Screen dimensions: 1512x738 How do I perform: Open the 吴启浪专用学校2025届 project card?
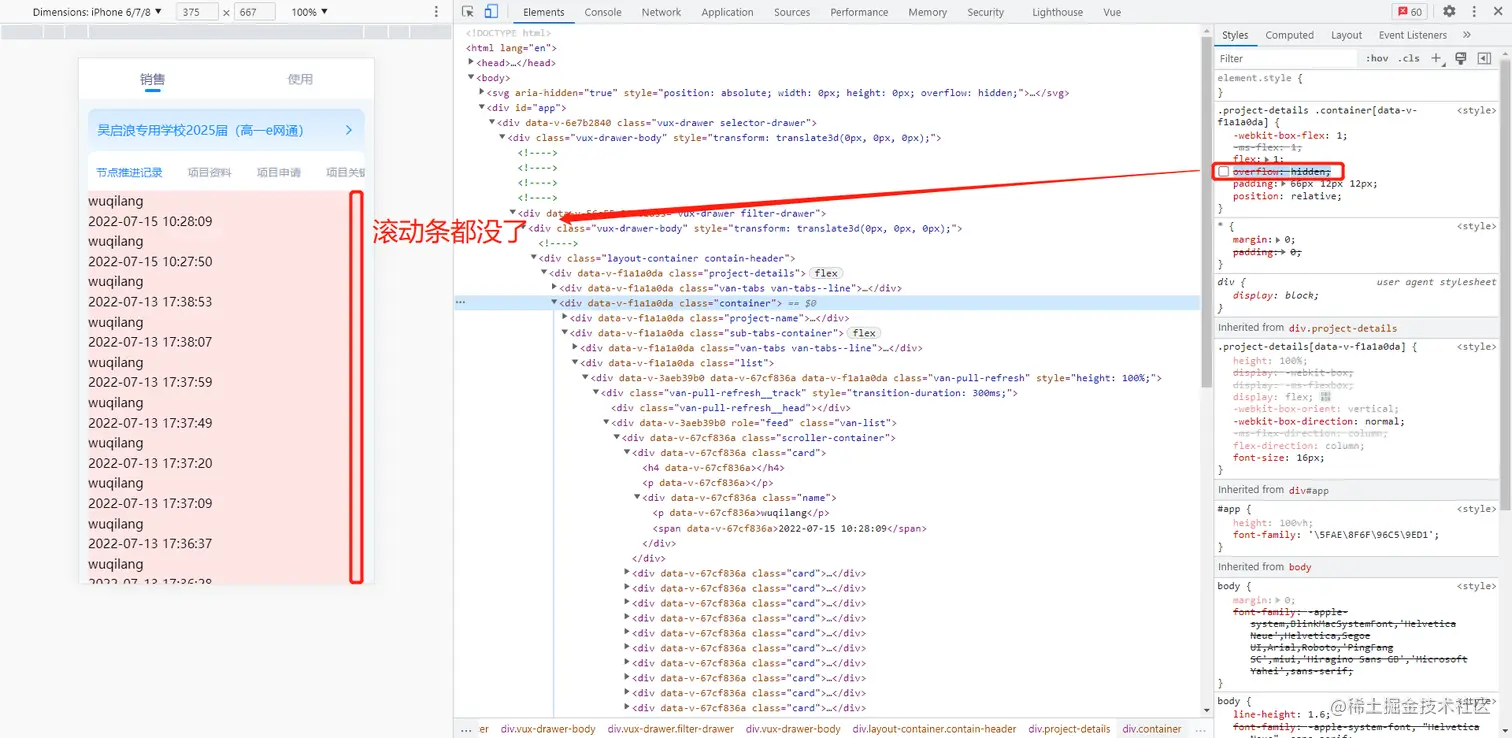coord(226,130)
